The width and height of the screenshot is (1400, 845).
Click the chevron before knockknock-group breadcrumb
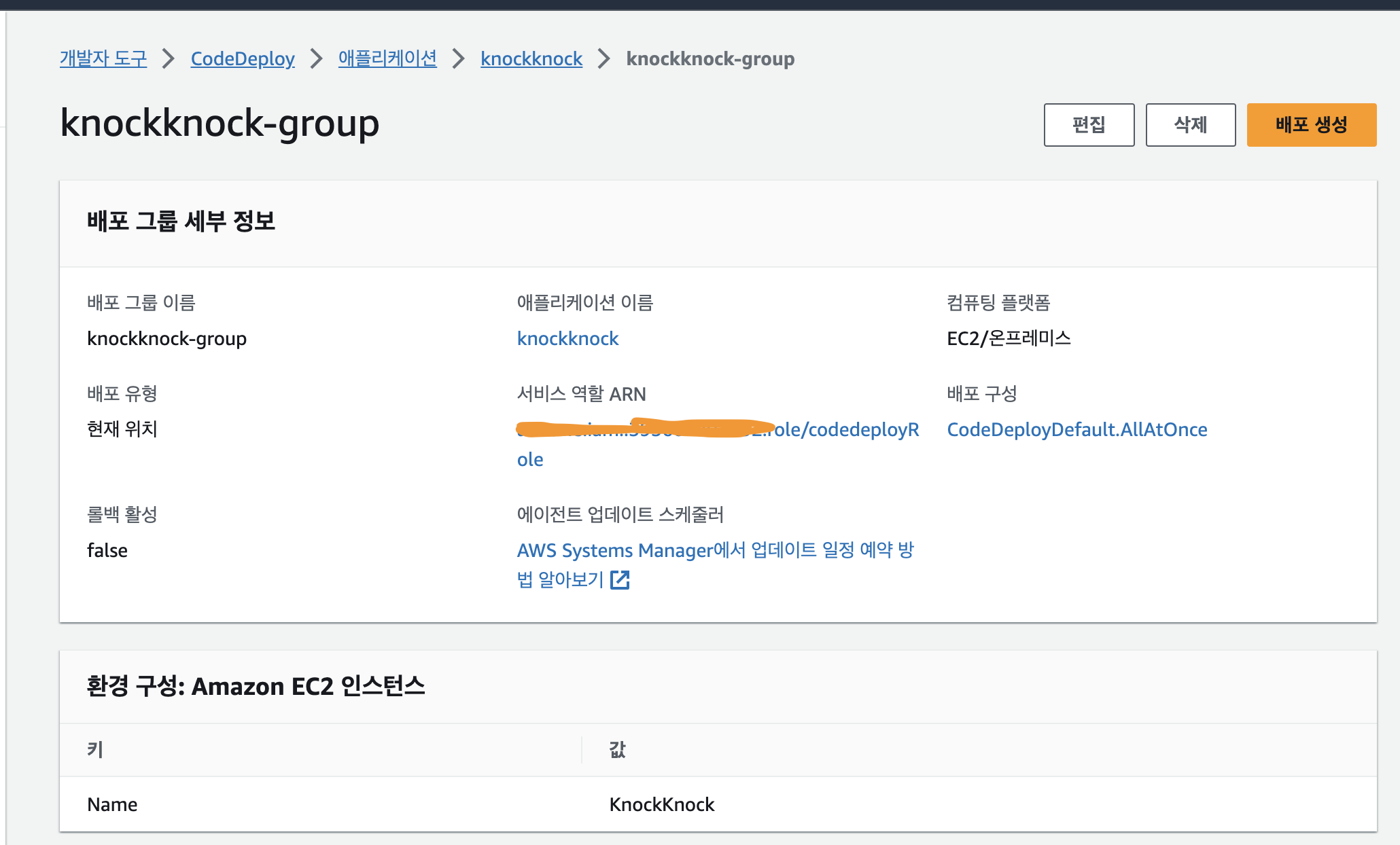click(604, 59)
